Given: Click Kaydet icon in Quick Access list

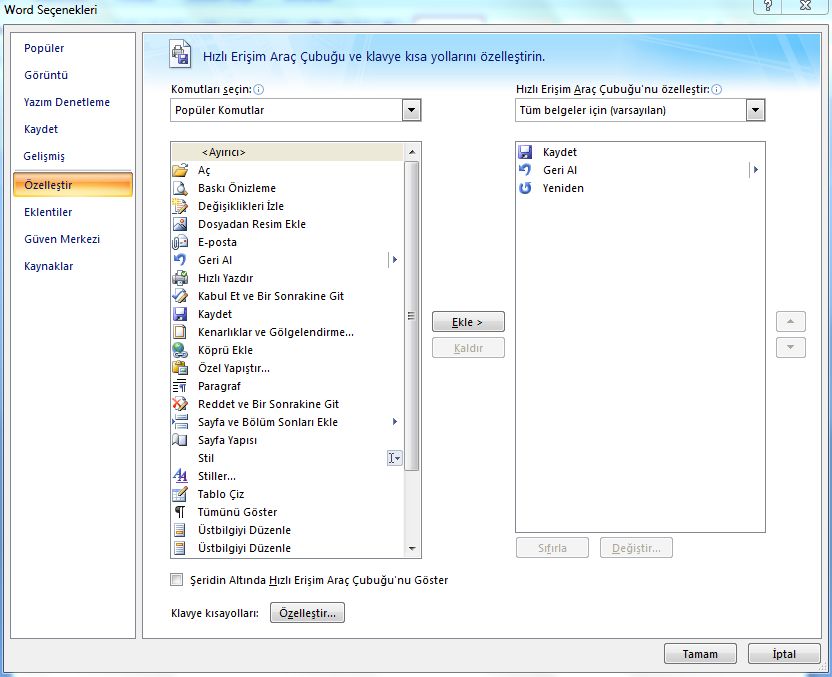Looking at the screenshot, I should click(525, 152).
